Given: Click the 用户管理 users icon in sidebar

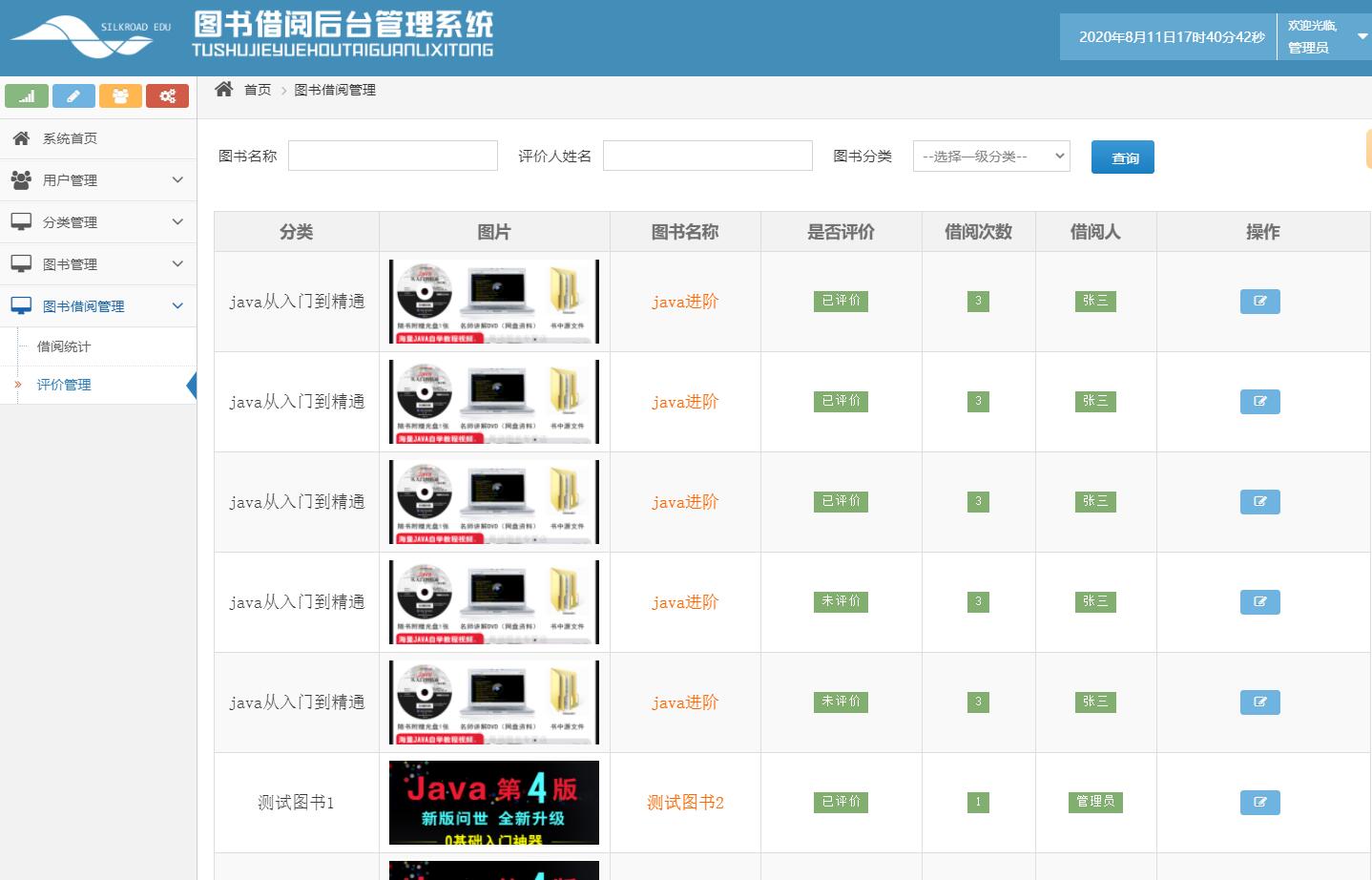Looking at the screenshot, I should [19, 179].
